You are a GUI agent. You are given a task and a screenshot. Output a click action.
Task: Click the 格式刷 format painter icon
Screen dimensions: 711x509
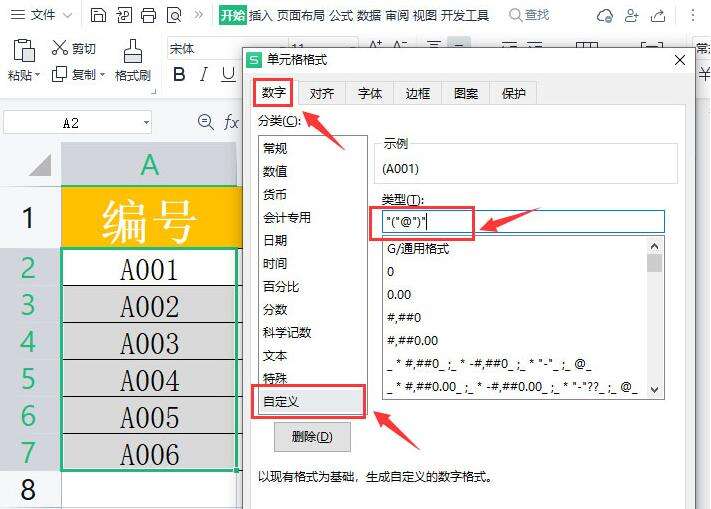[133, 51]
